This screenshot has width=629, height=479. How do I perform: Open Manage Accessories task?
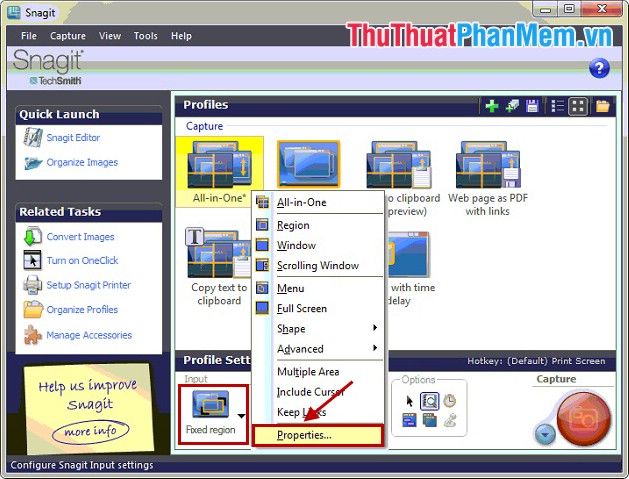[89, 335]
